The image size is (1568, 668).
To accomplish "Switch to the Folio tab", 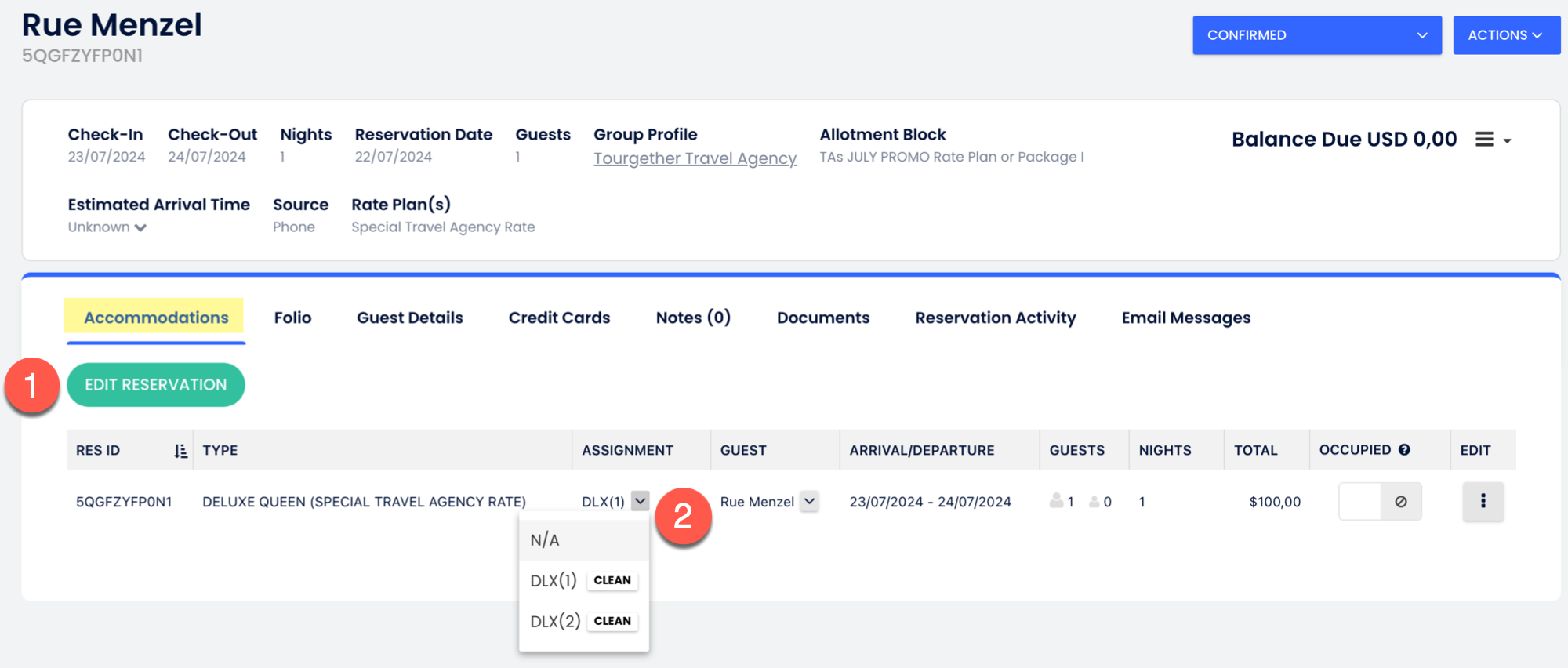I will point(292,318).
